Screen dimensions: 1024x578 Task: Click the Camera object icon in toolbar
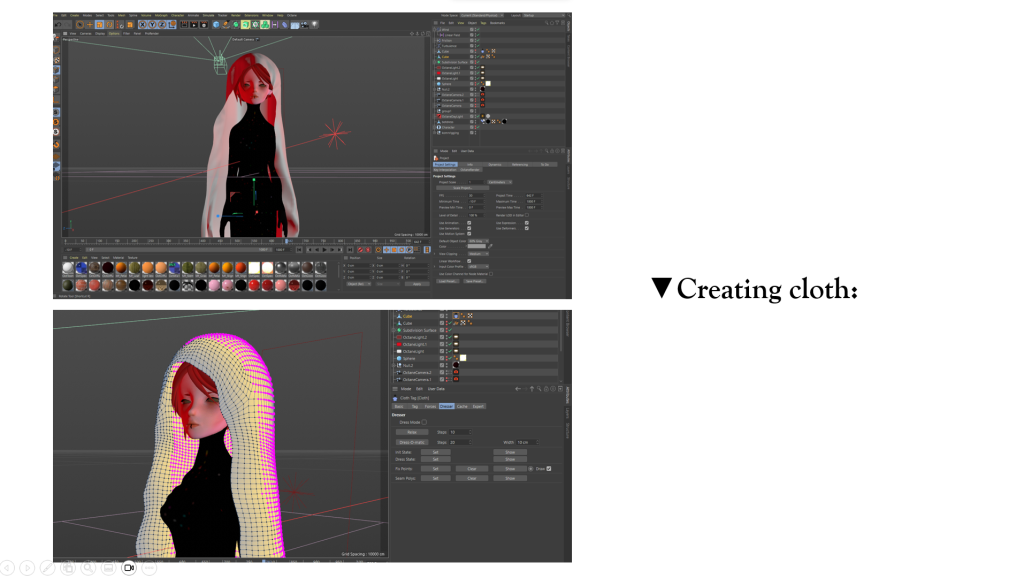pyautogui.click(x=305, y=25)
